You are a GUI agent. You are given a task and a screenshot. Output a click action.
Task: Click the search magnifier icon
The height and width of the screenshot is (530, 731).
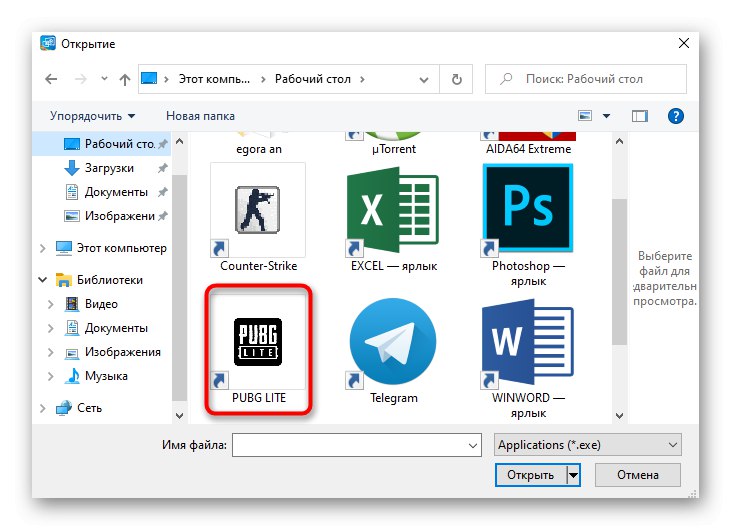(506, 79)
